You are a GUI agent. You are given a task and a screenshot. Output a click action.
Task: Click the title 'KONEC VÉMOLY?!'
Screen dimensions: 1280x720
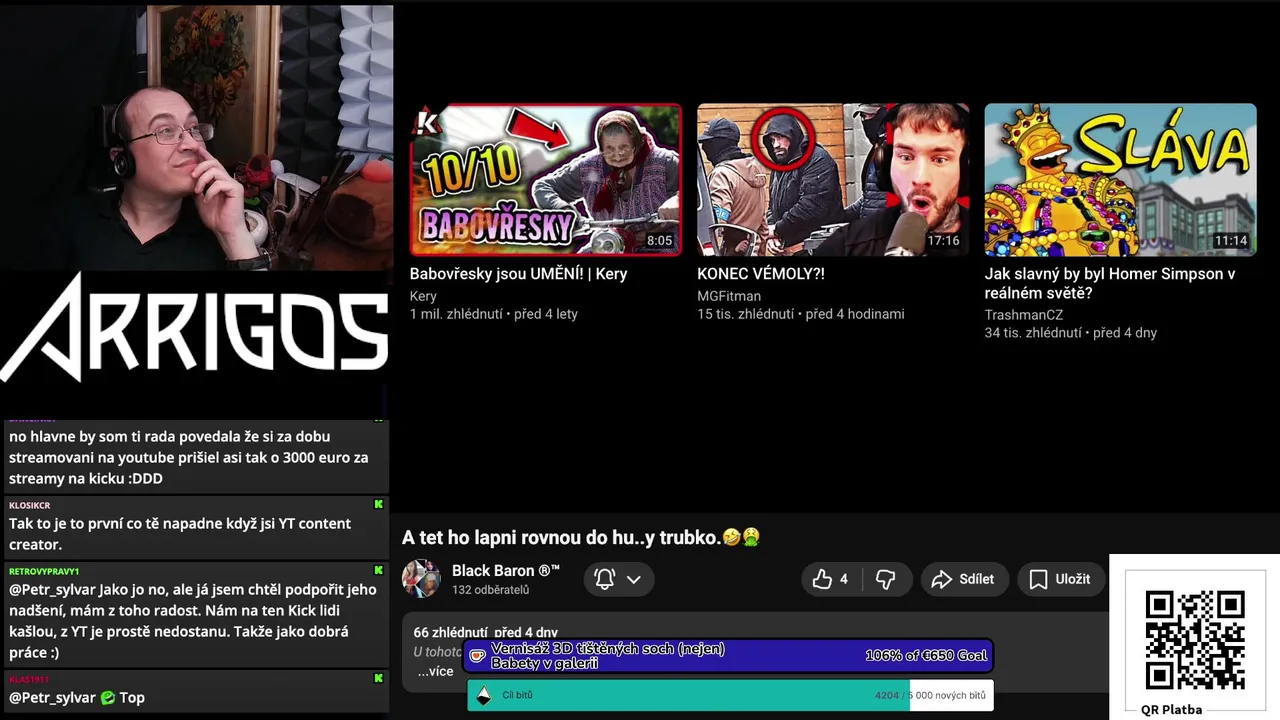click(x=761, y=274)
